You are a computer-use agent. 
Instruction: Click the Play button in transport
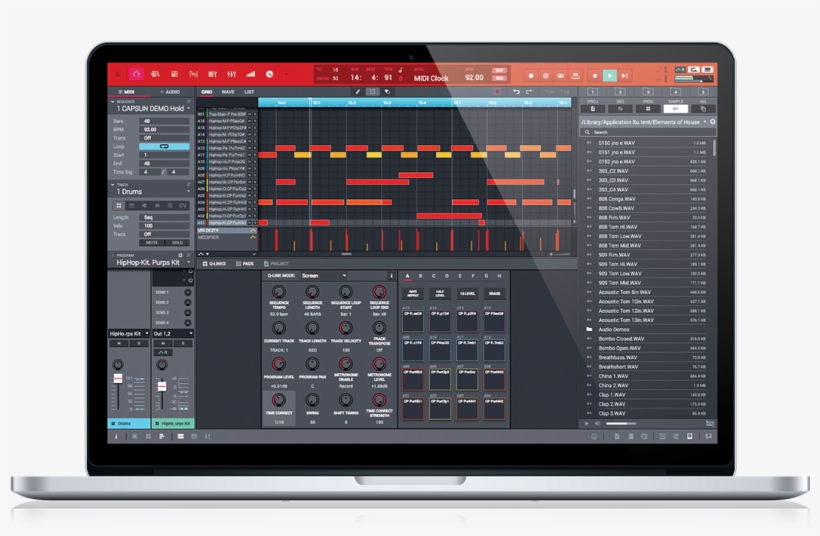point(609,75)
